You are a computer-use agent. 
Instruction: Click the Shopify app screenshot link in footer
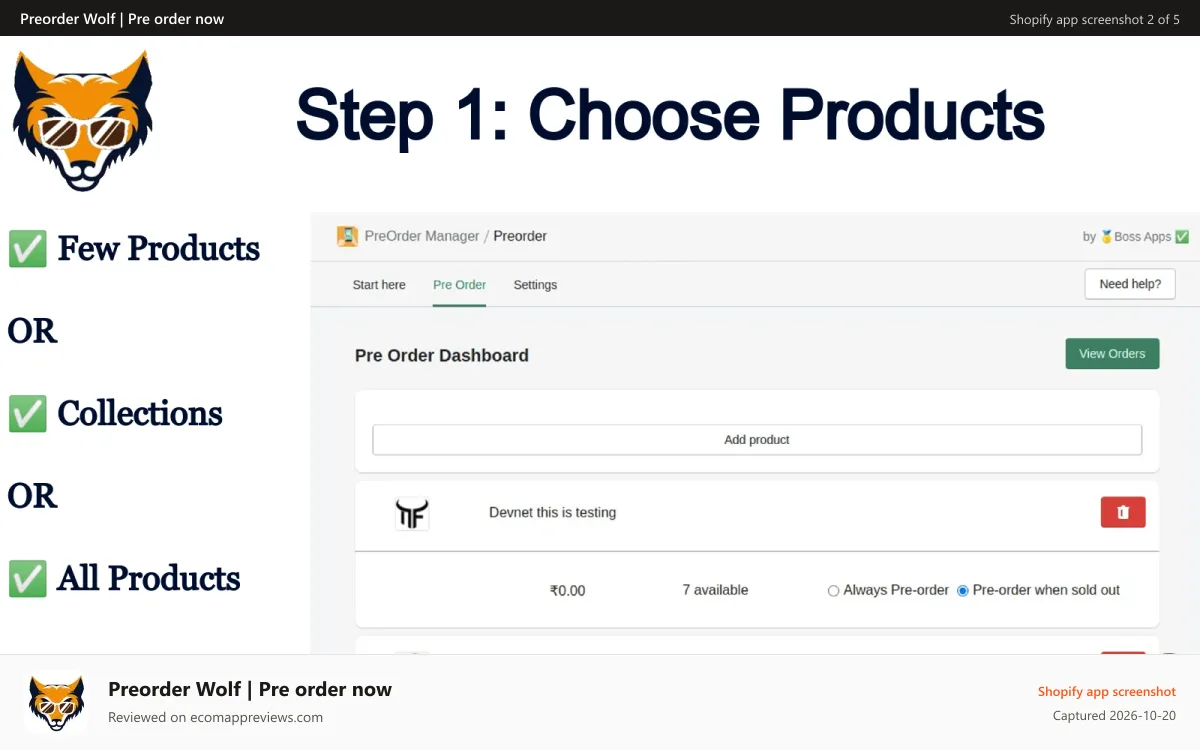point(1107,692)
